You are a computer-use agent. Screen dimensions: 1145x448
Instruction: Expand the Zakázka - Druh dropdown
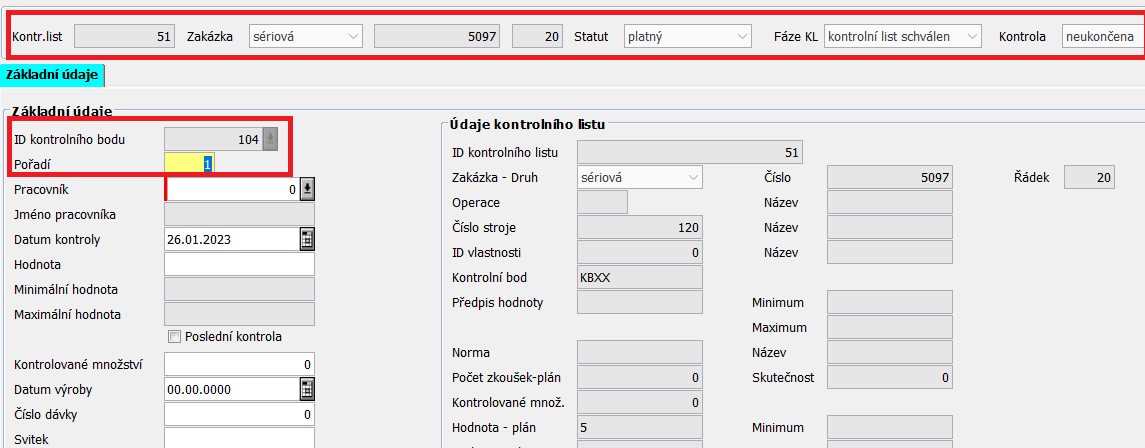pos(692,177)
